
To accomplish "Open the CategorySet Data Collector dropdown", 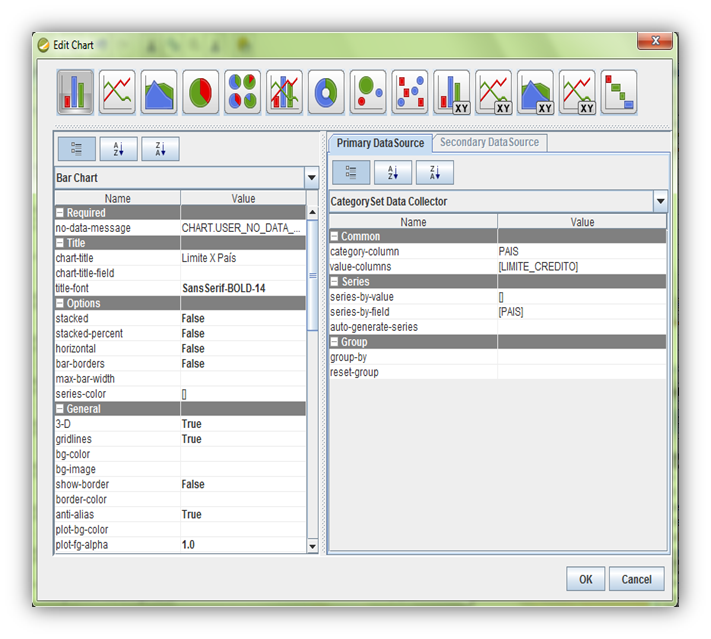I will (660, 202).
